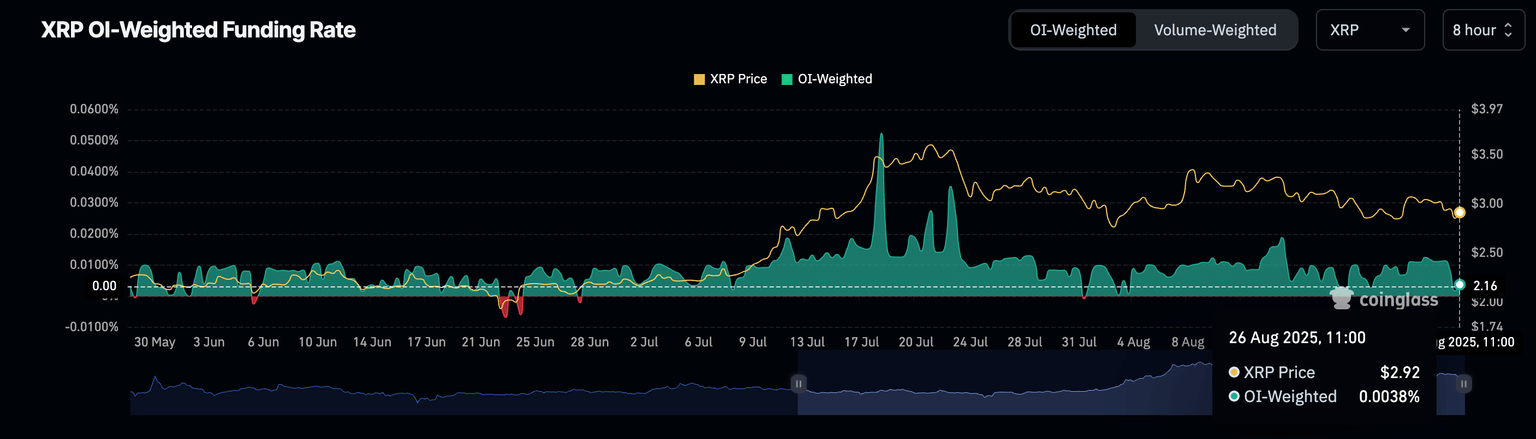Click the green OI-Weighted legend color swatch
This screenshot has width=1536, height=439.
click(x=785, y=79)
